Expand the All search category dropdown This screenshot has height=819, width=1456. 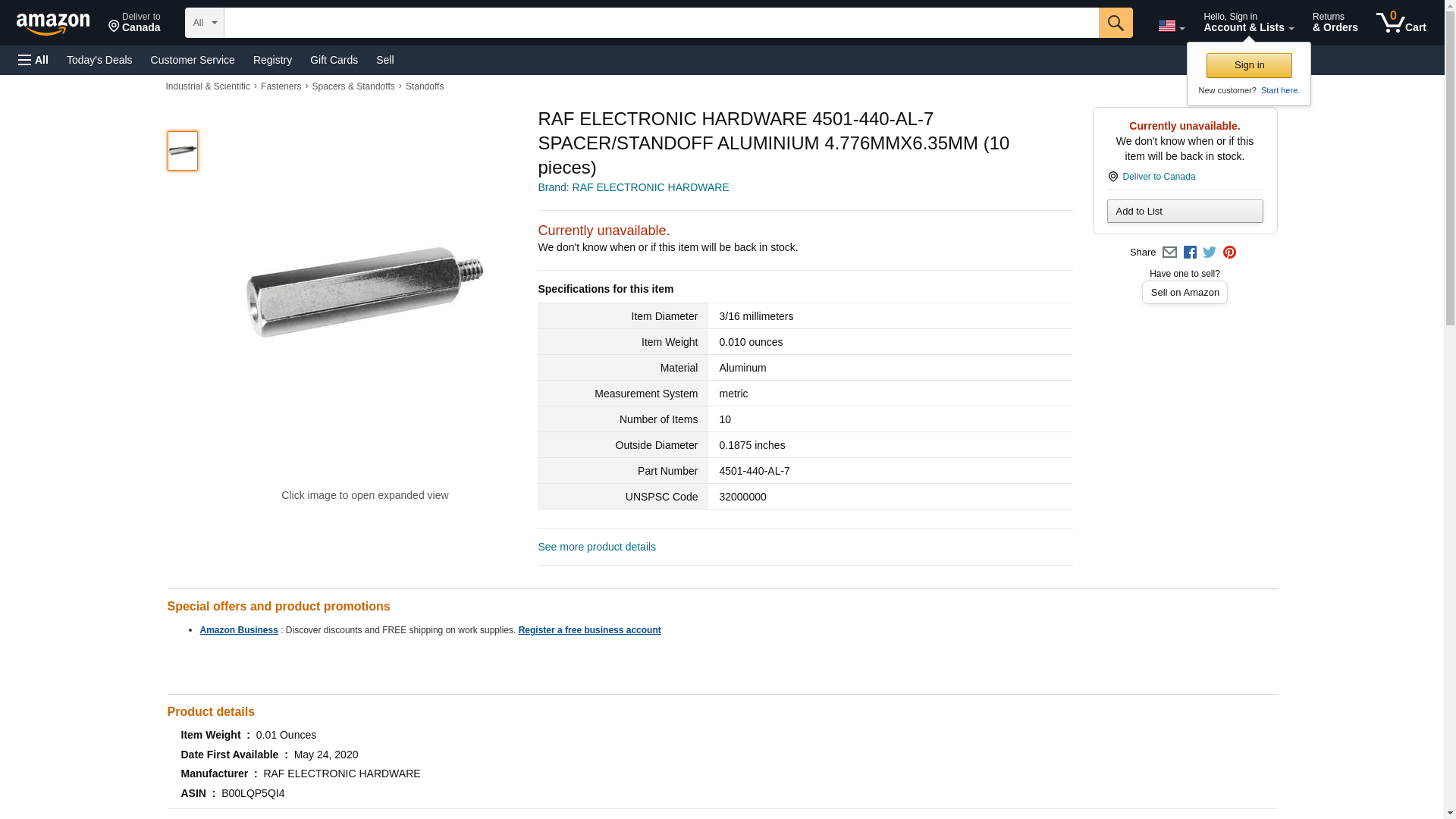(x=204, y=23)
